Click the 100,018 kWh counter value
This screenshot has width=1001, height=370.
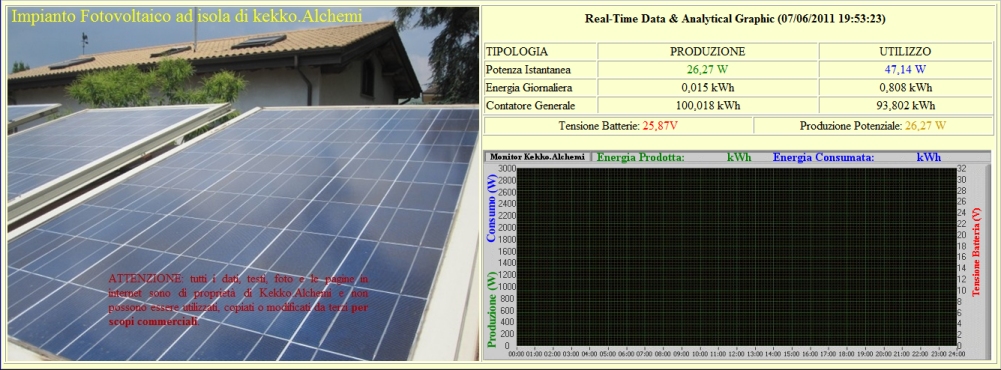tap(707, 105)
